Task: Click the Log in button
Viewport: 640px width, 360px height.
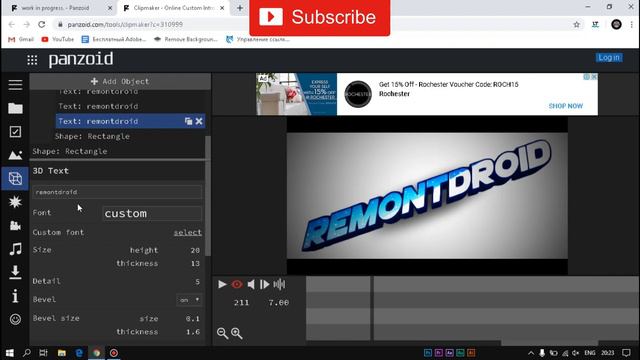Action: point(609,58)
